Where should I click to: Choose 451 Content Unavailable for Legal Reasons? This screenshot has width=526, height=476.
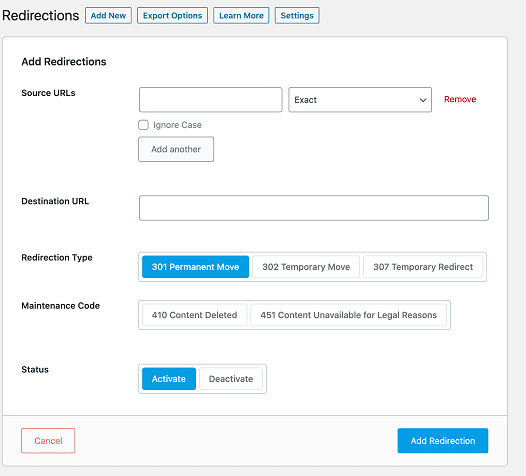[349, 315]
